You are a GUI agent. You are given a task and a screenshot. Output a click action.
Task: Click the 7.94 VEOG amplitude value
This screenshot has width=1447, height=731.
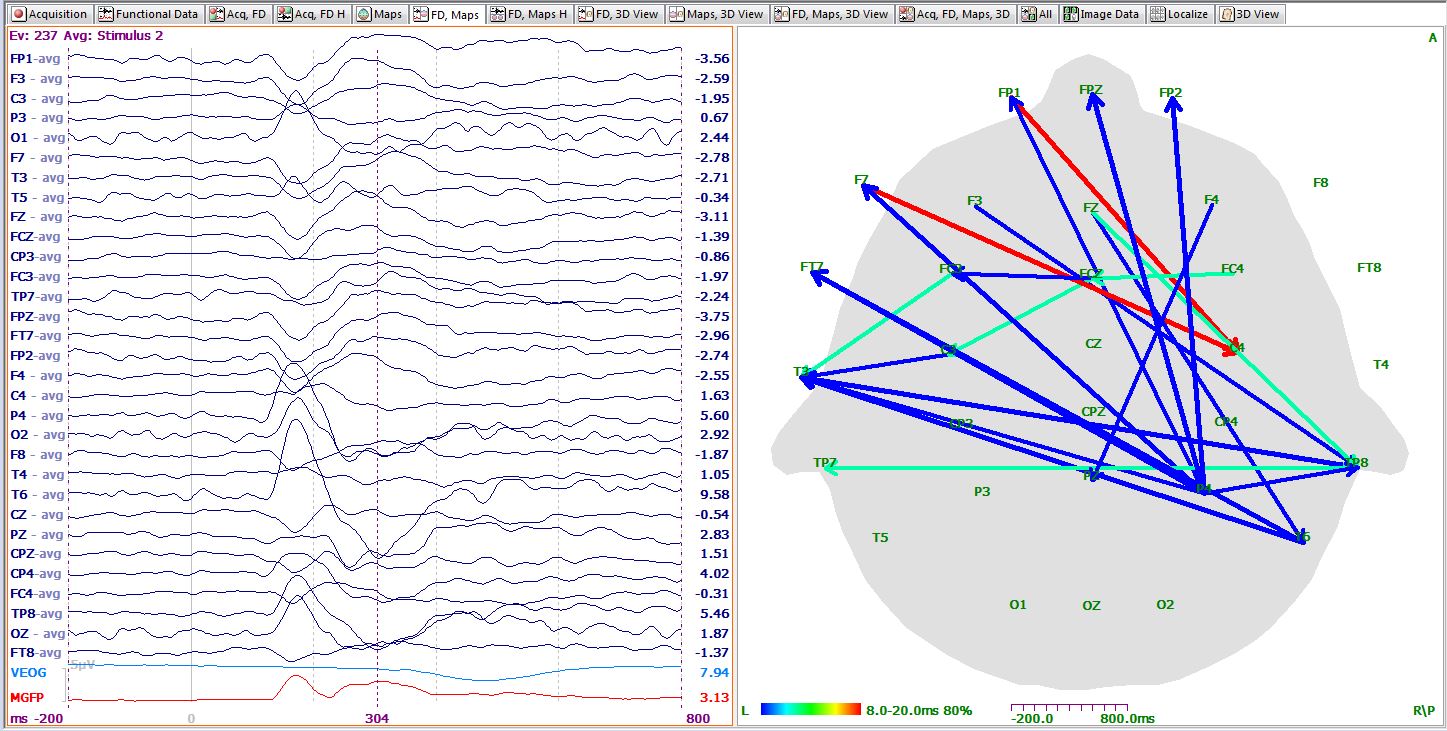pyautogui.click(x=714, y=673)
